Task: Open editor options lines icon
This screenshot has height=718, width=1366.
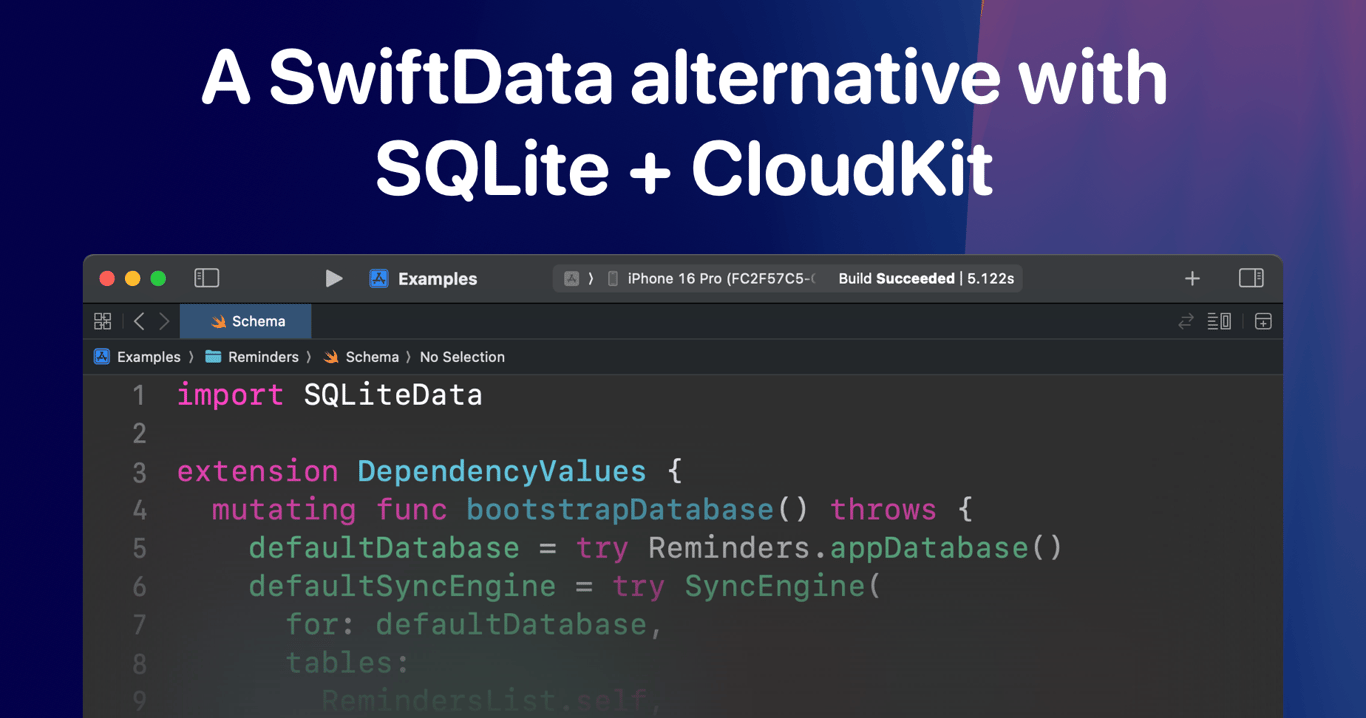Action: point(1219,321)
